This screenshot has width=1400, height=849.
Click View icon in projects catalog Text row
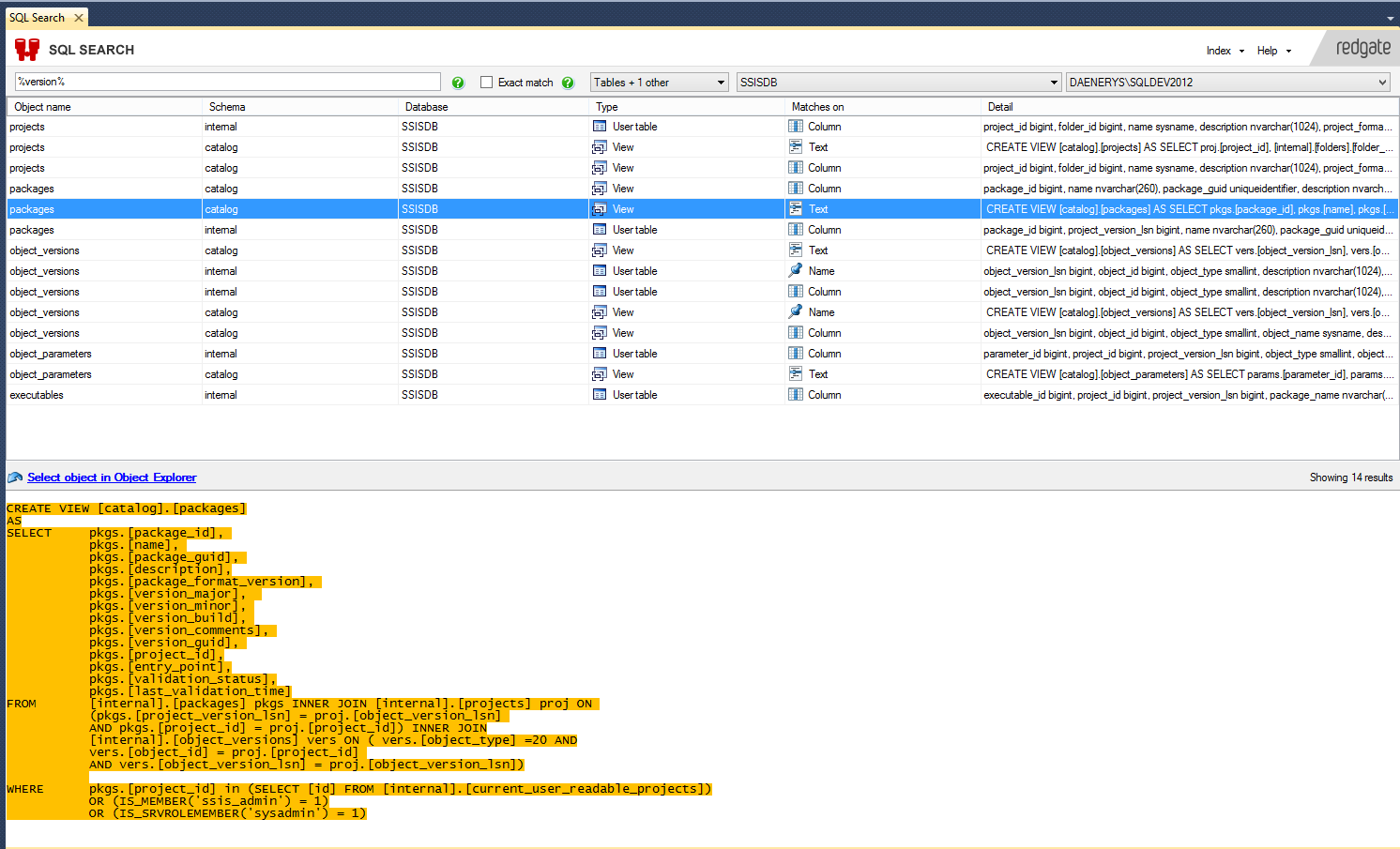pyautogui.click(x=600, y=147)
